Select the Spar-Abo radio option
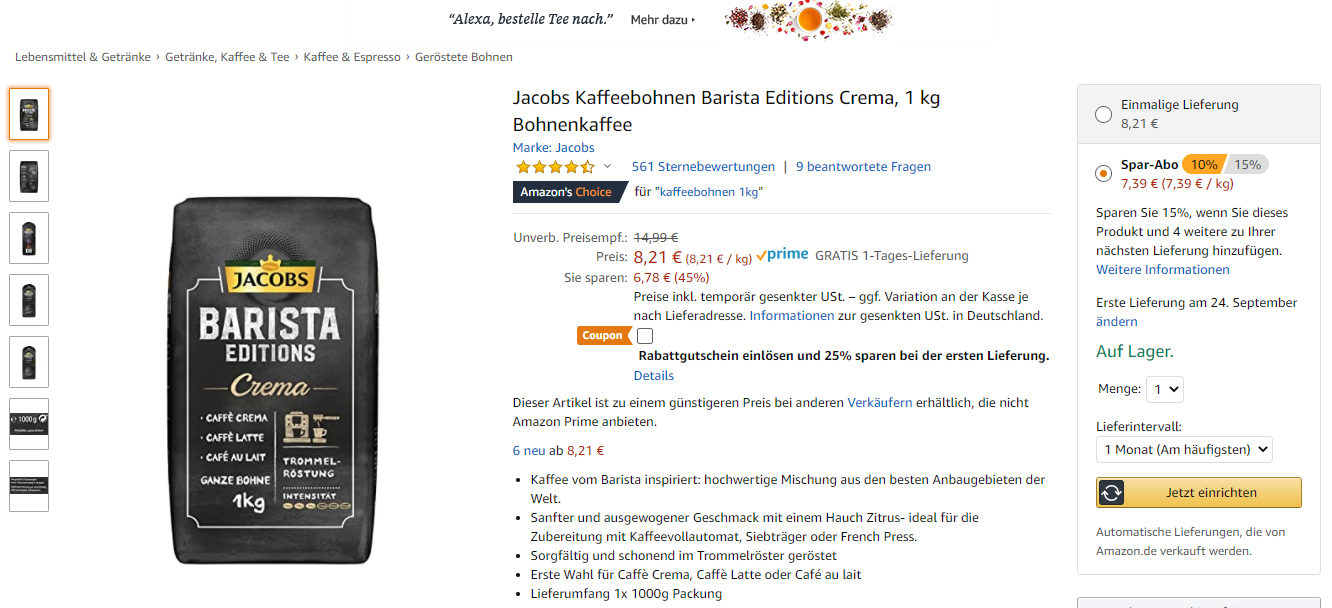This screenshot has width=1332, height=608. coord(1103,174)
